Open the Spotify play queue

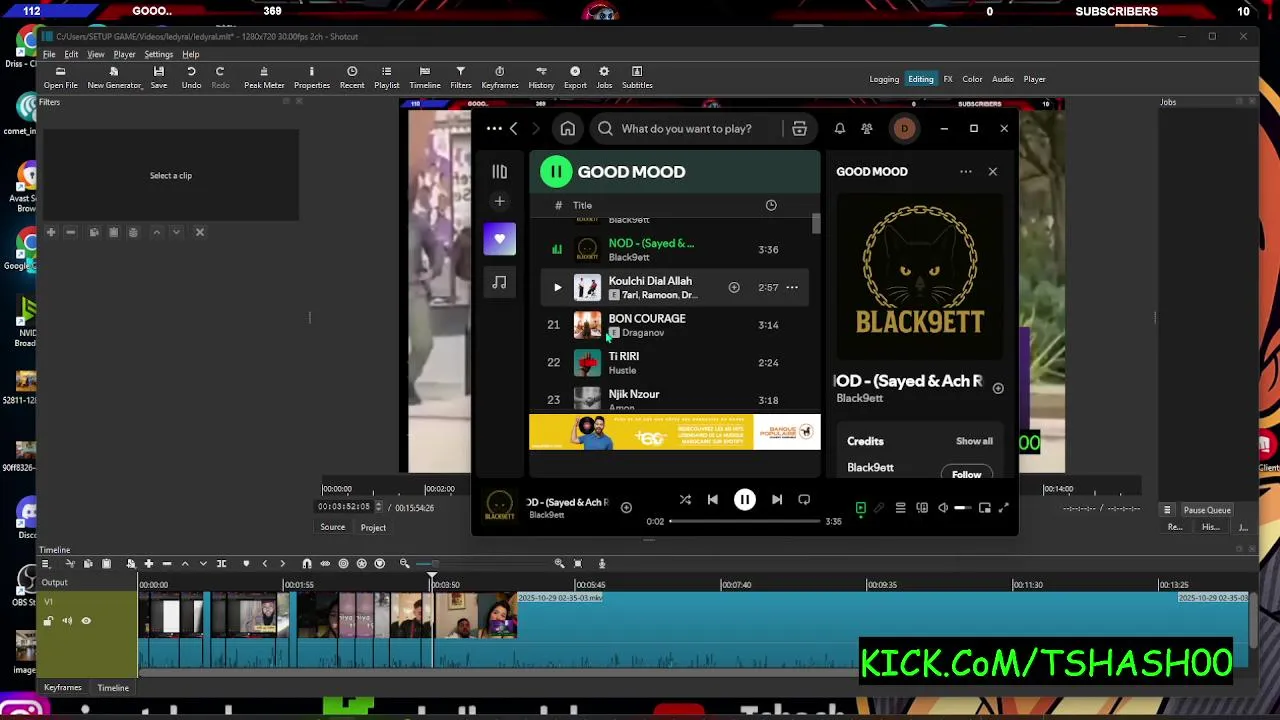[x=900, y=508]
